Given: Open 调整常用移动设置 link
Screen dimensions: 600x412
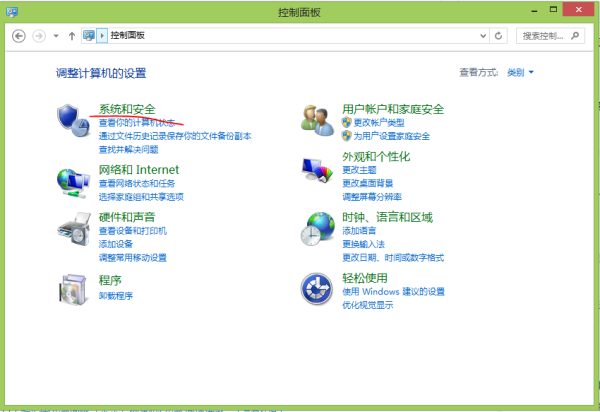Looking at the screenshot, I should click(x=132, y=258).
